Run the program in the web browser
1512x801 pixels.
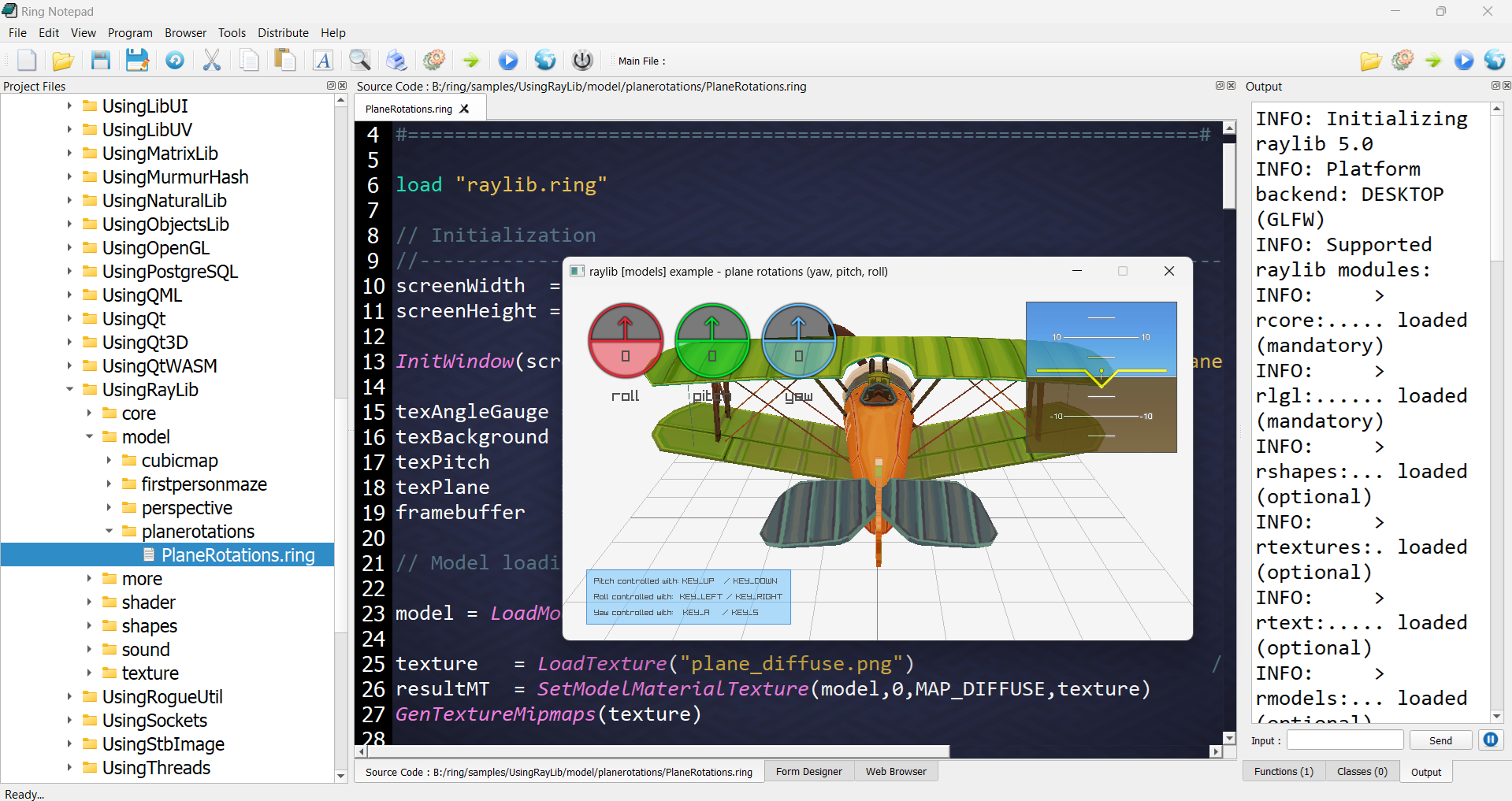coord(544,60)
